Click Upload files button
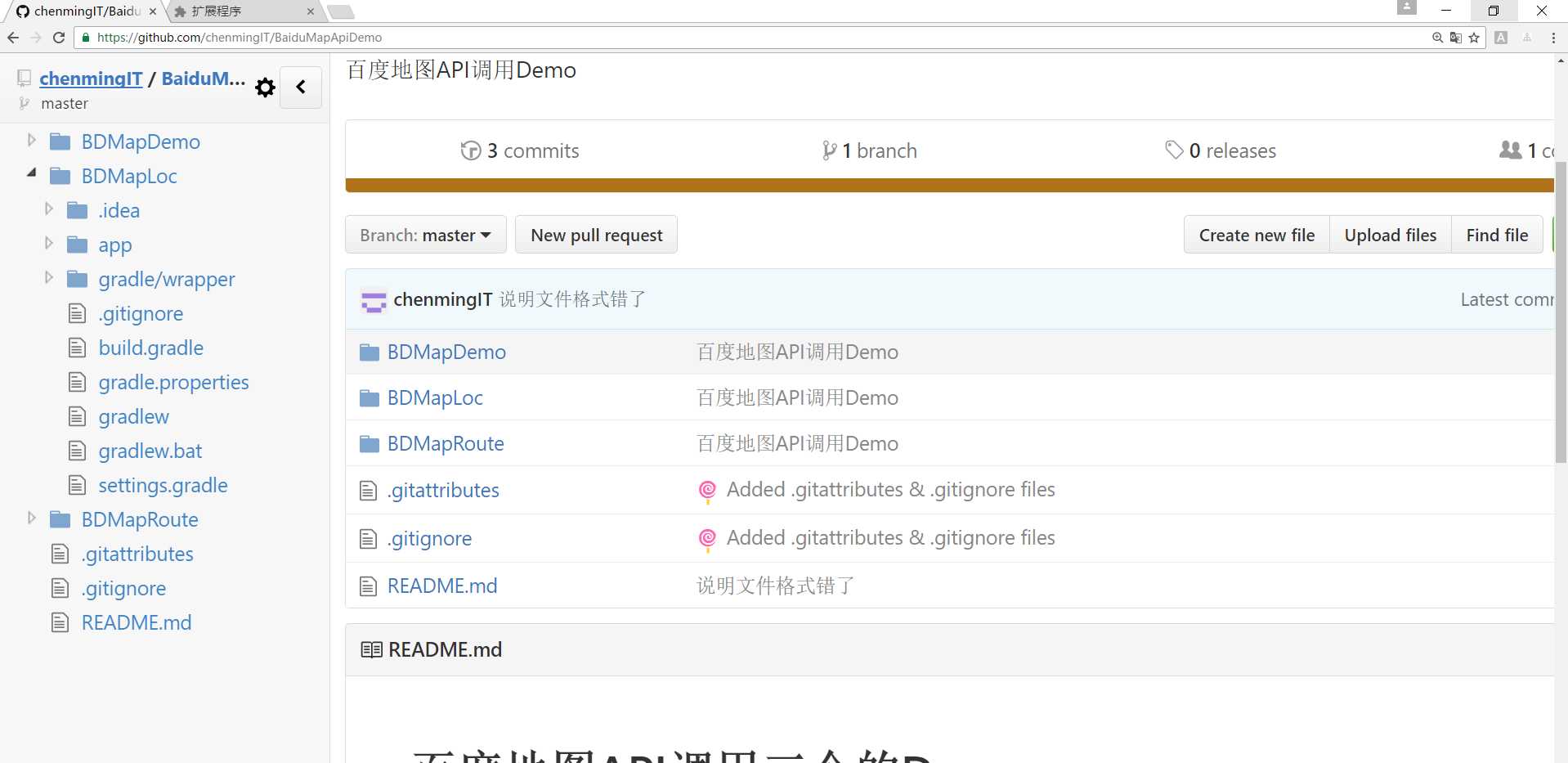 coord(1390,235)
